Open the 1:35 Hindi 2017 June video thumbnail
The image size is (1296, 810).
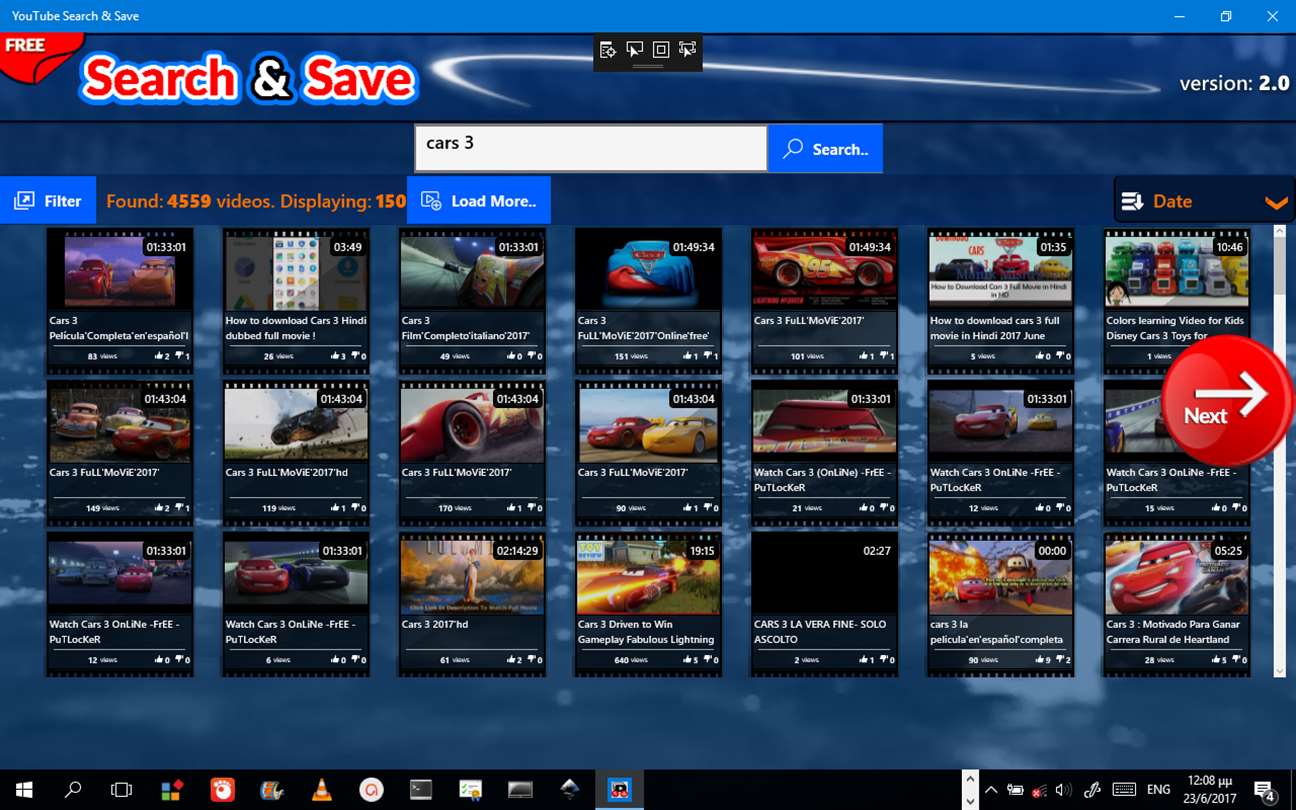(1000, 270)
